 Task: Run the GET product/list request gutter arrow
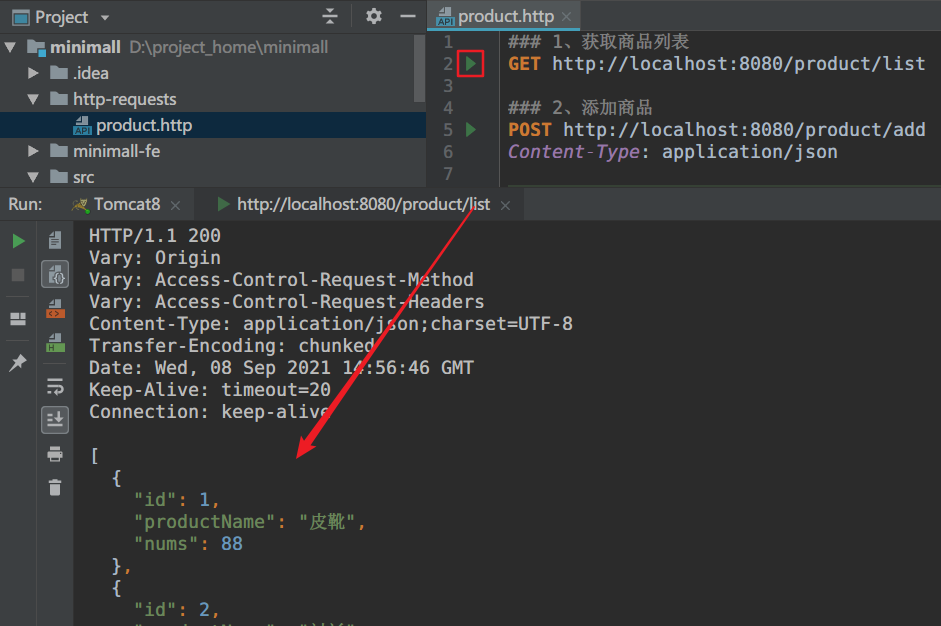(470, 64)
